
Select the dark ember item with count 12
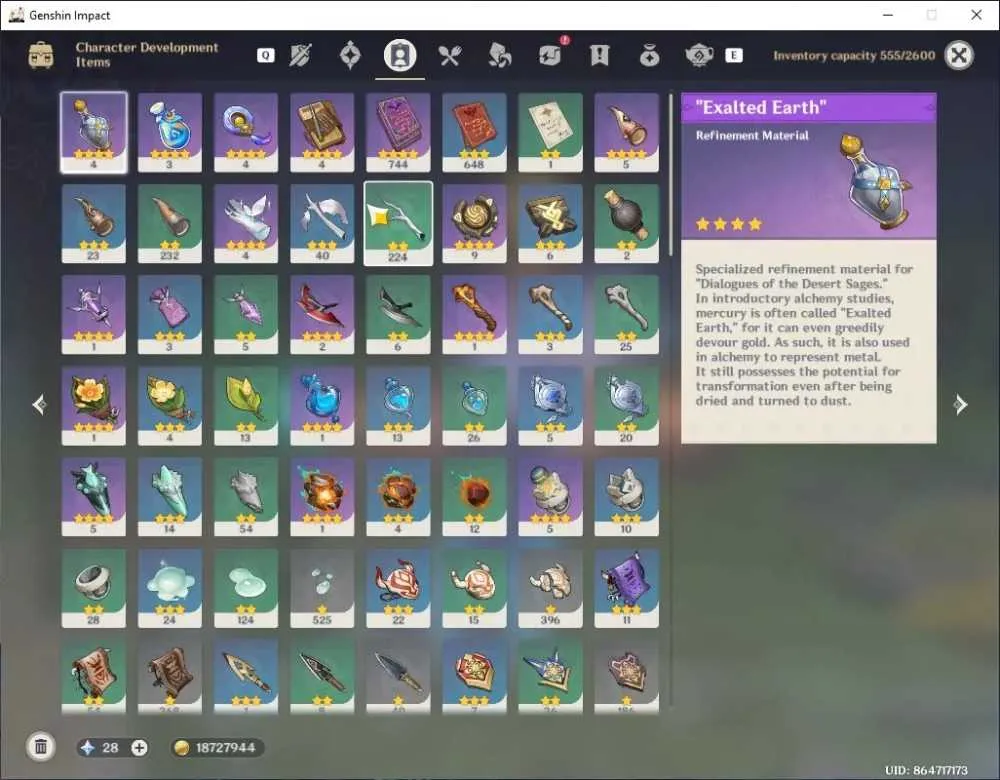coord(474,497)
